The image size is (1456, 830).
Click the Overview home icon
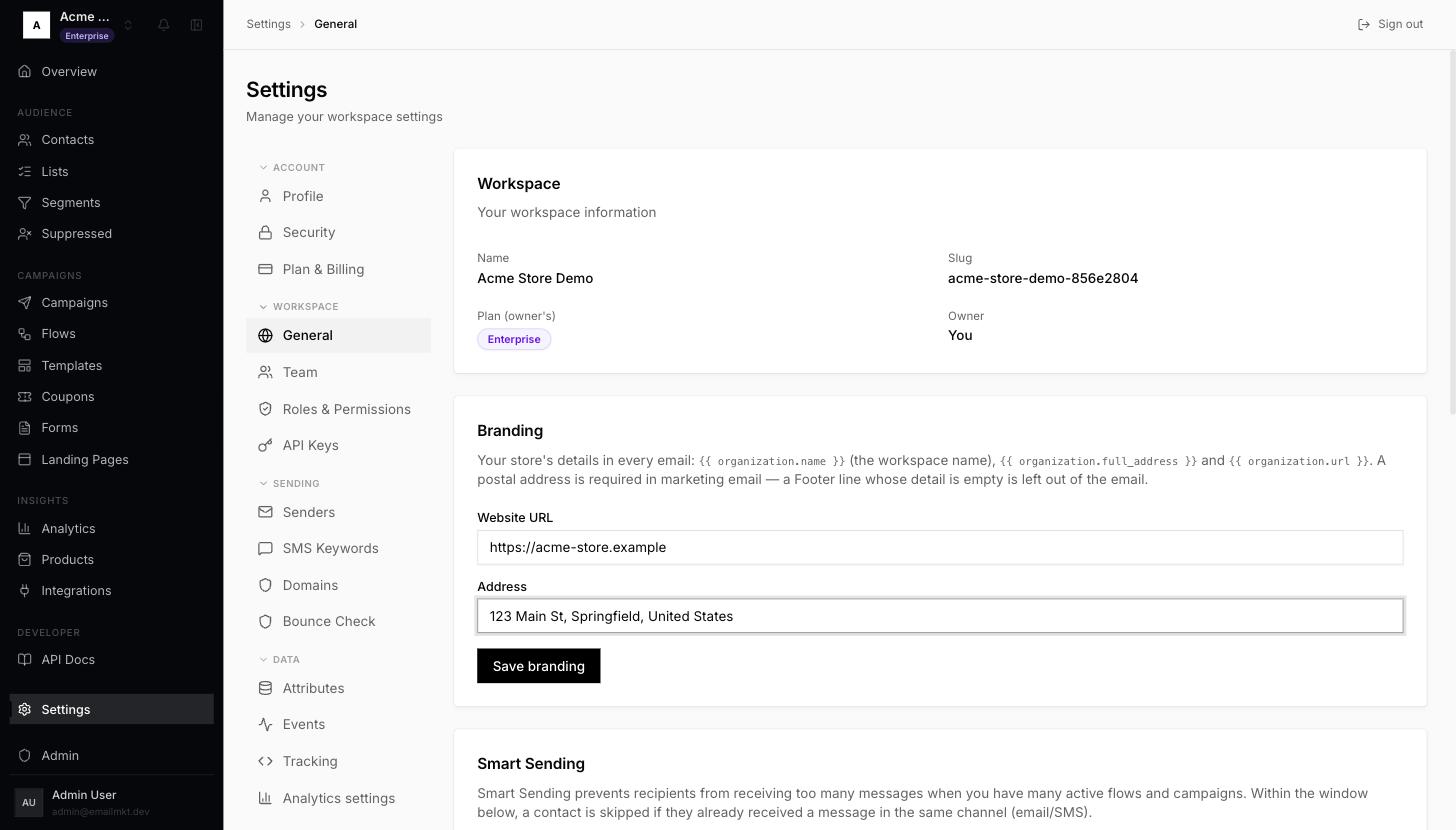[25, 72]
